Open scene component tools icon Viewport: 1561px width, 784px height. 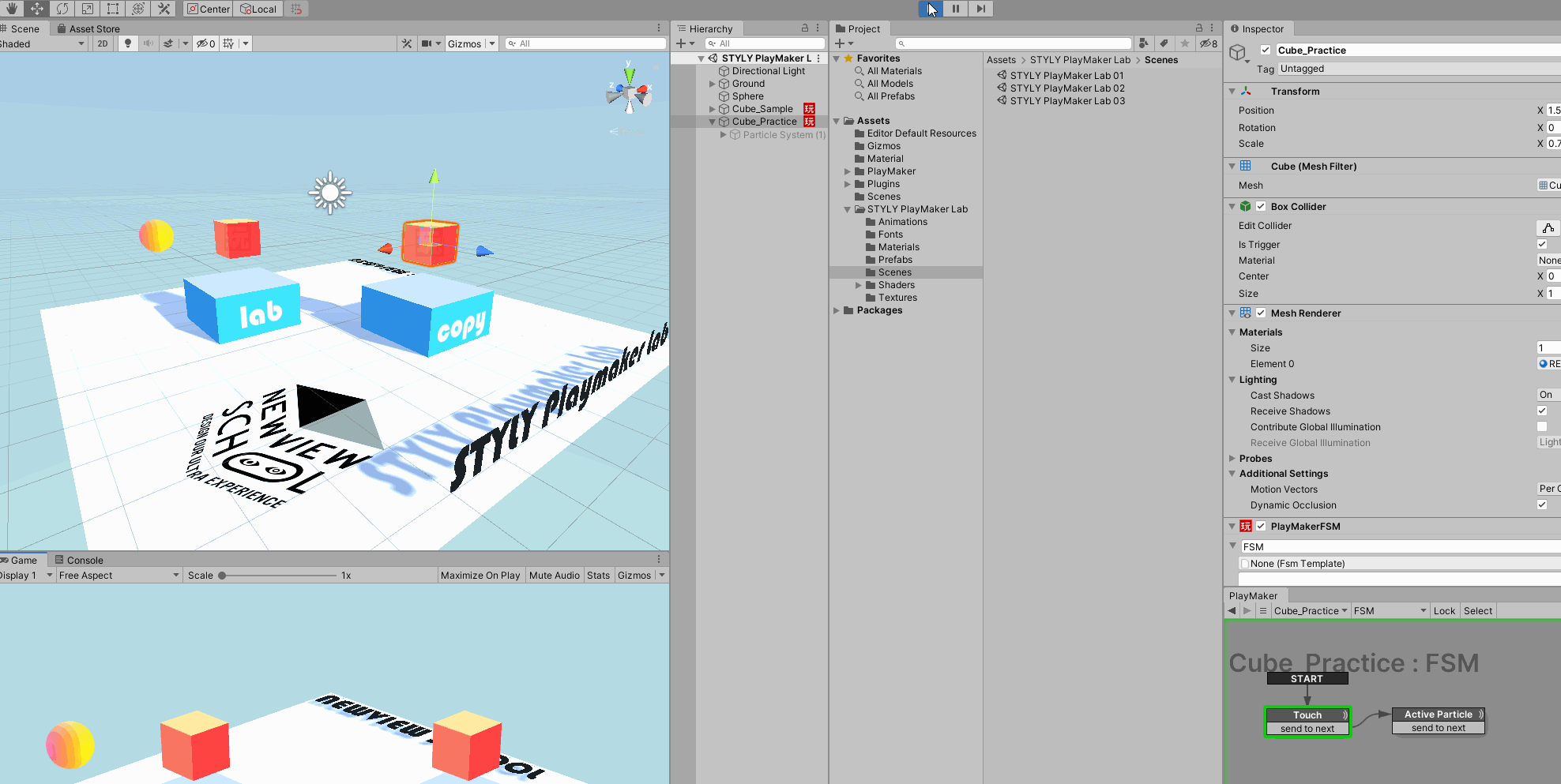(x=407, y=43)
